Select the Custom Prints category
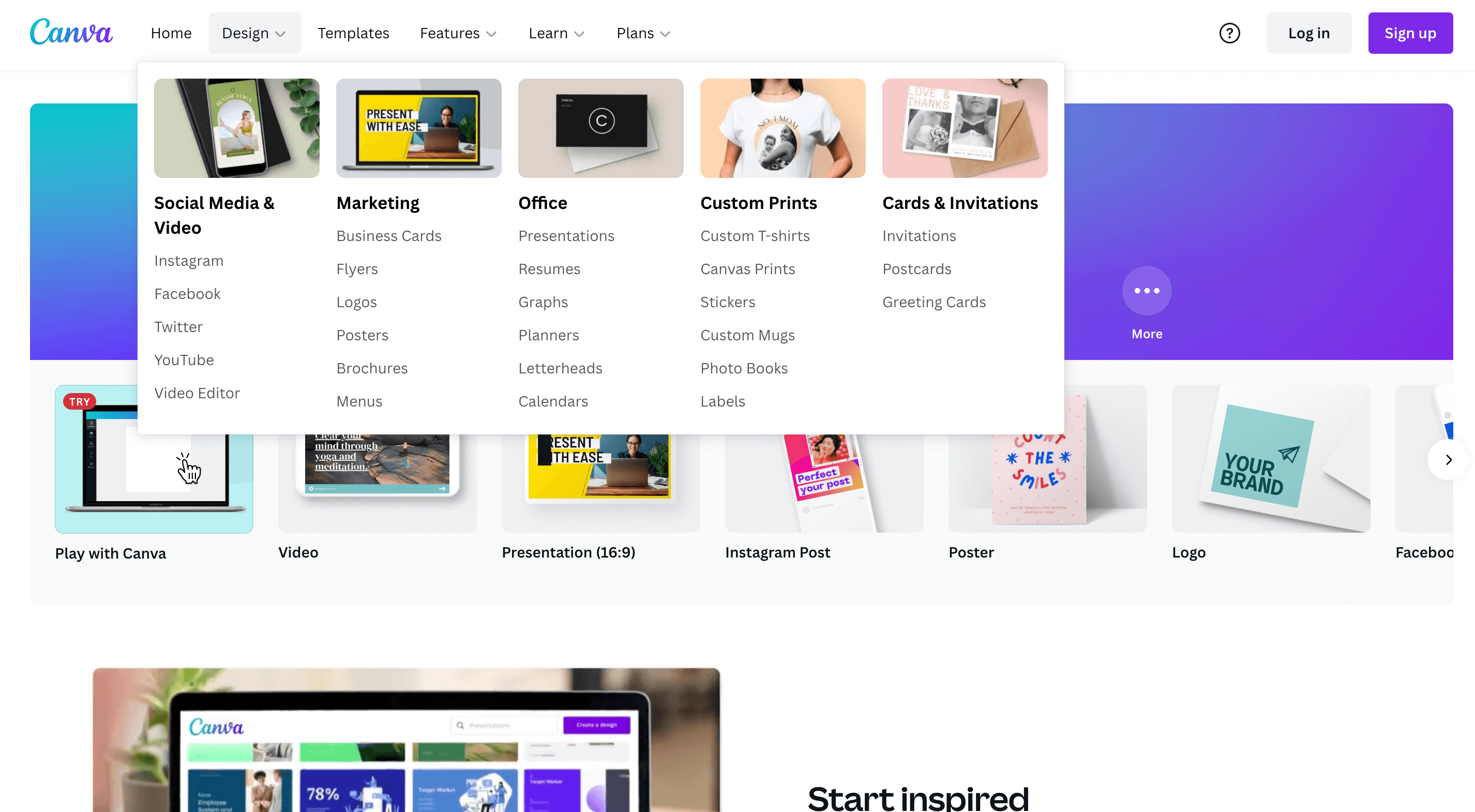Viewport: 1475px width, 812px height. click(758, 201)
